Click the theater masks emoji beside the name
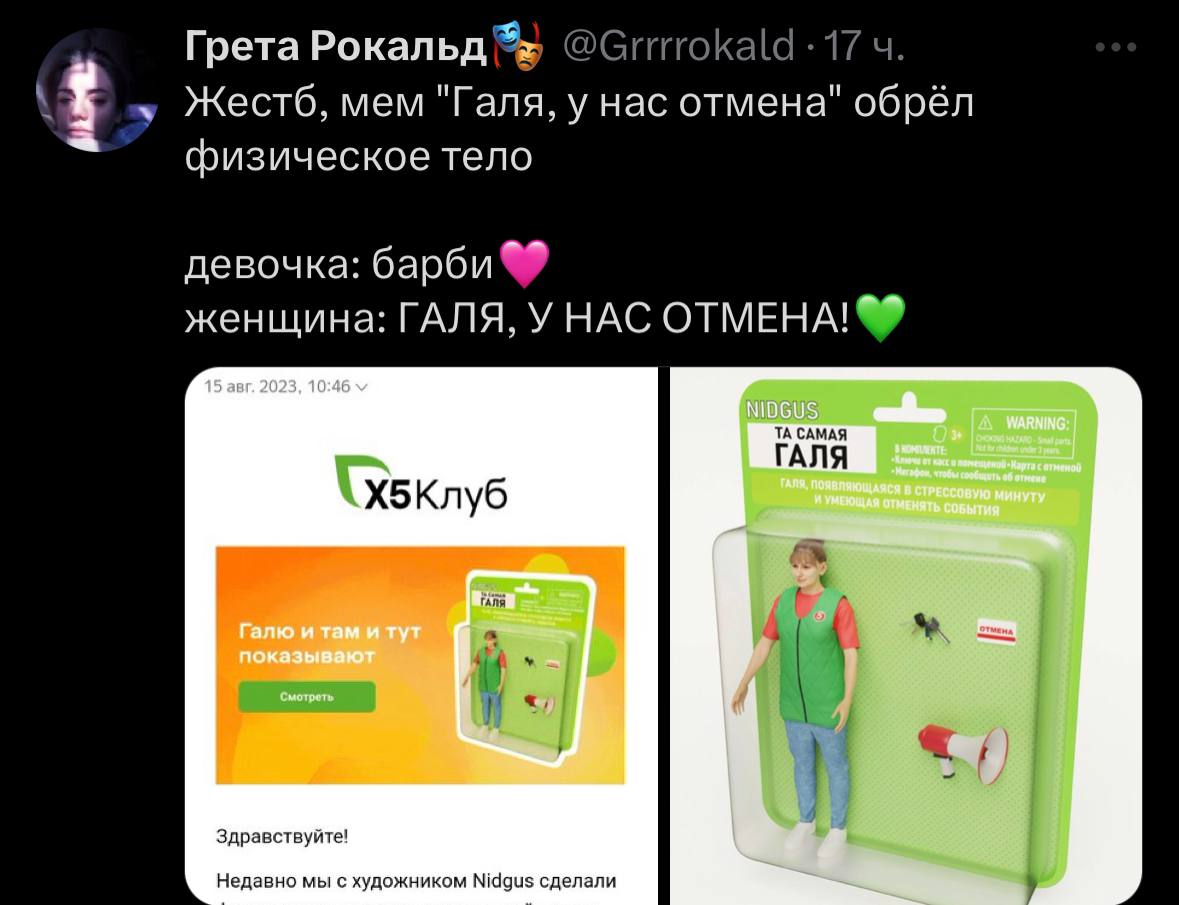Viewport: 1179px width, 905px height. (x=518, y=47)
